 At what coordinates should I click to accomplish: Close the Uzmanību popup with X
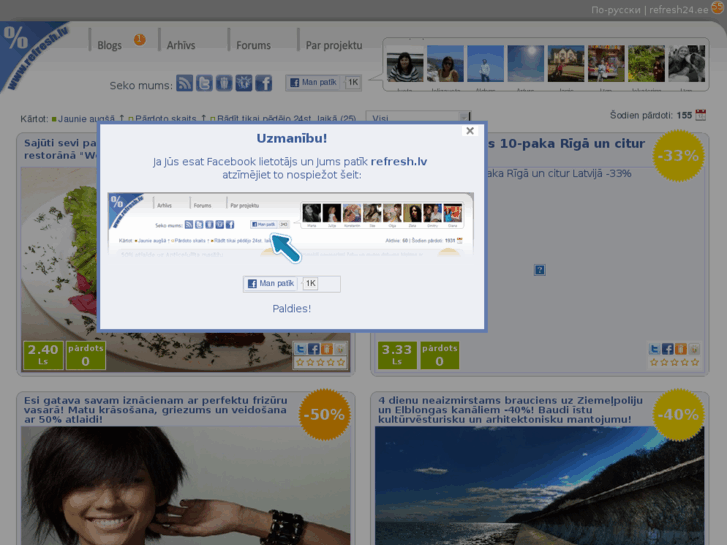pyautogui.click(x=470, y=131)
